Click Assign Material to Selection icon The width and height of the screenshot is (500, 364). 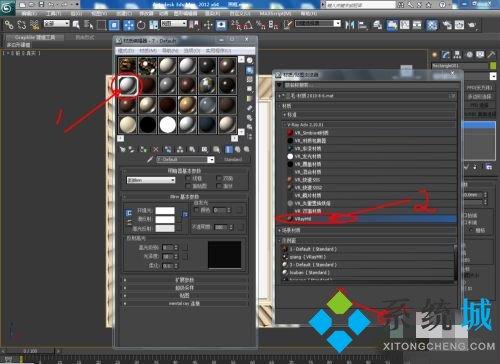coord(143,149)
